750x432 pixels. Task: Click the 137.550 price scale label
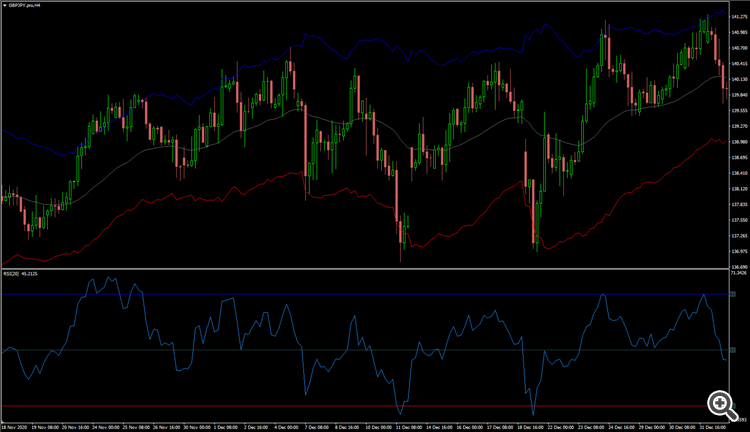point(739,220)
